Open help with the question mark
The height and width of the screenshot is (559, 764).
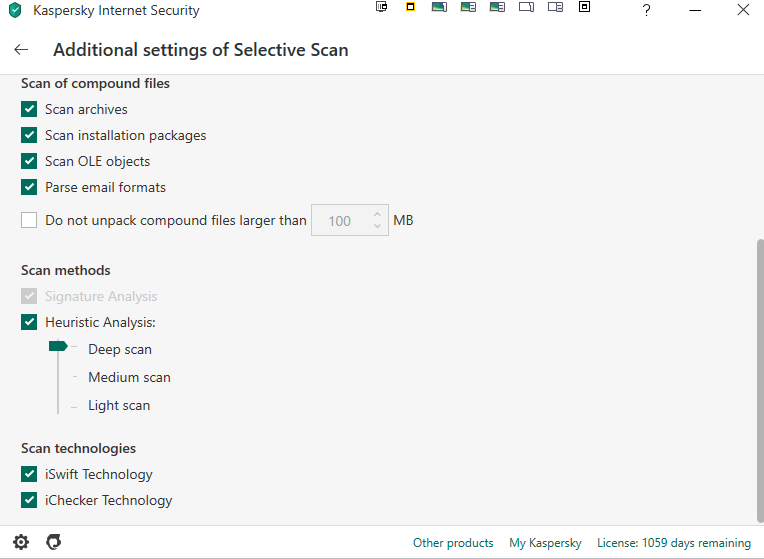647,11
